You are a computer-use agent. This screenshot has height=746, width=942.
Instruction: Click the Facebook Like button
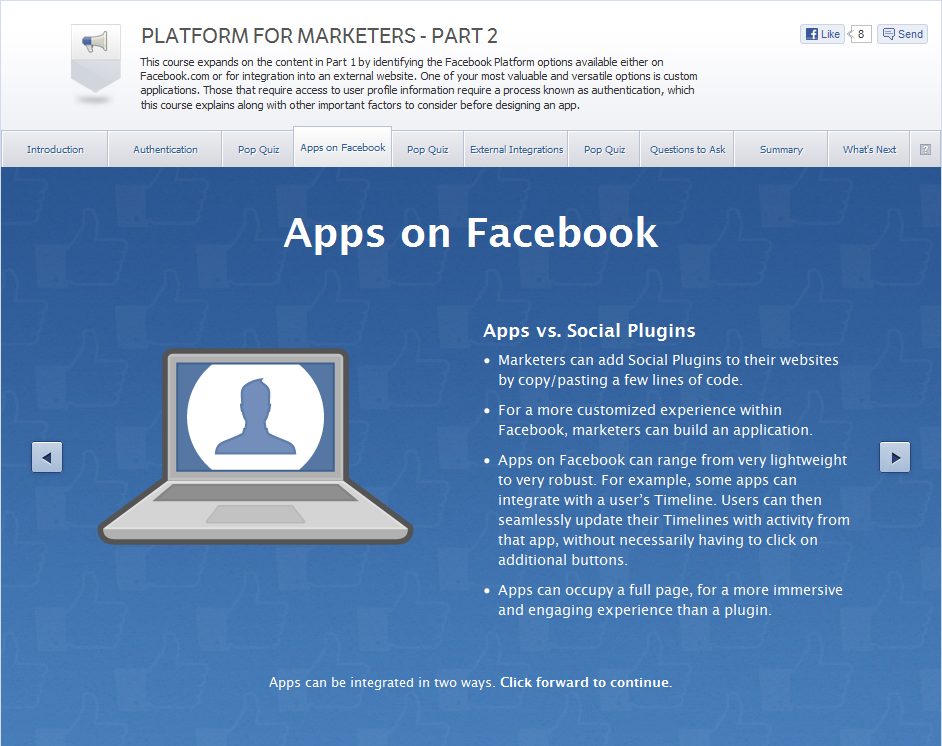[822, 34]
